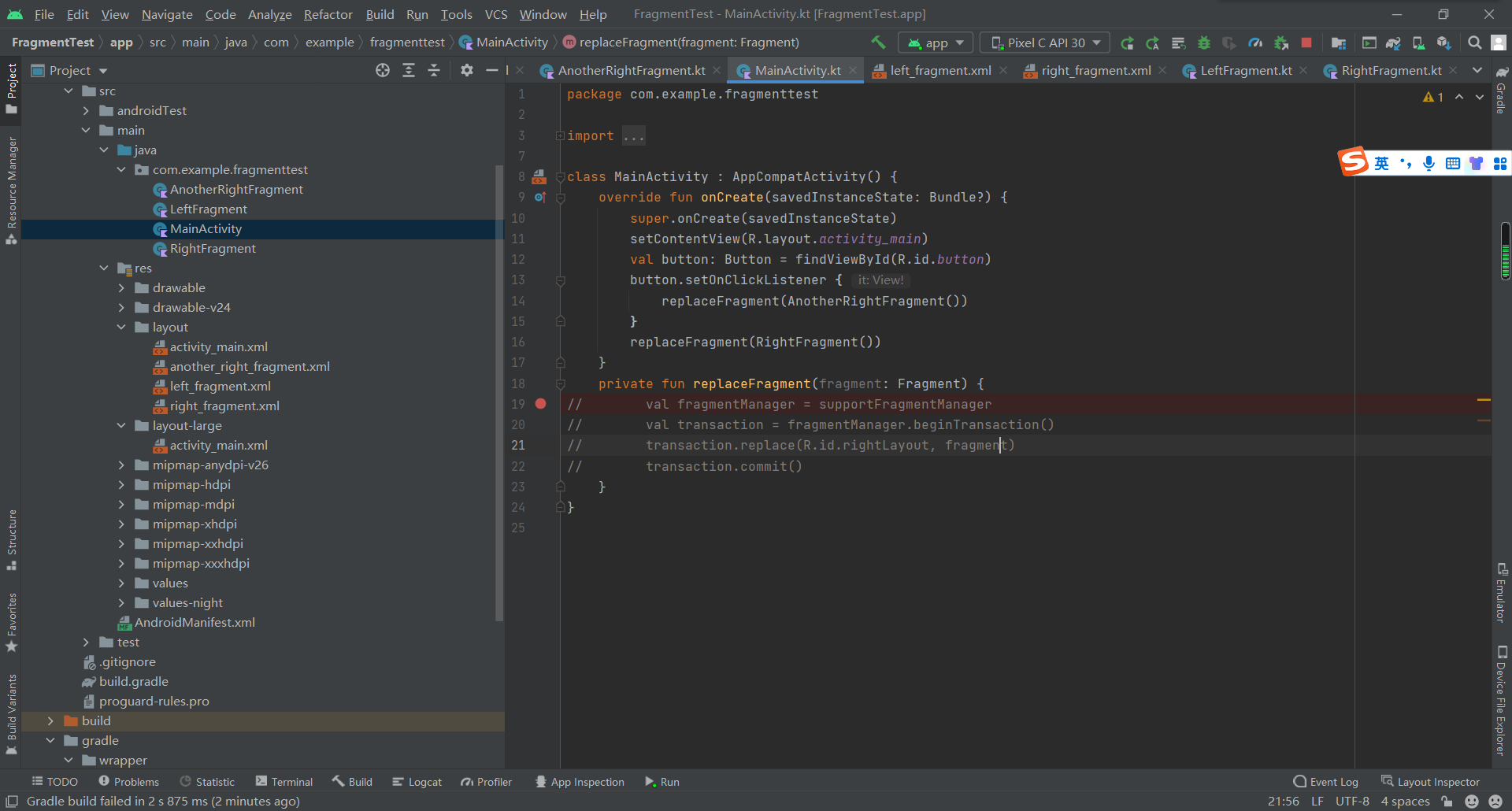The height and width of the screenshot is (811, 1512).
Task: Open the app run configuration dropdown
Action: point(936,43)
